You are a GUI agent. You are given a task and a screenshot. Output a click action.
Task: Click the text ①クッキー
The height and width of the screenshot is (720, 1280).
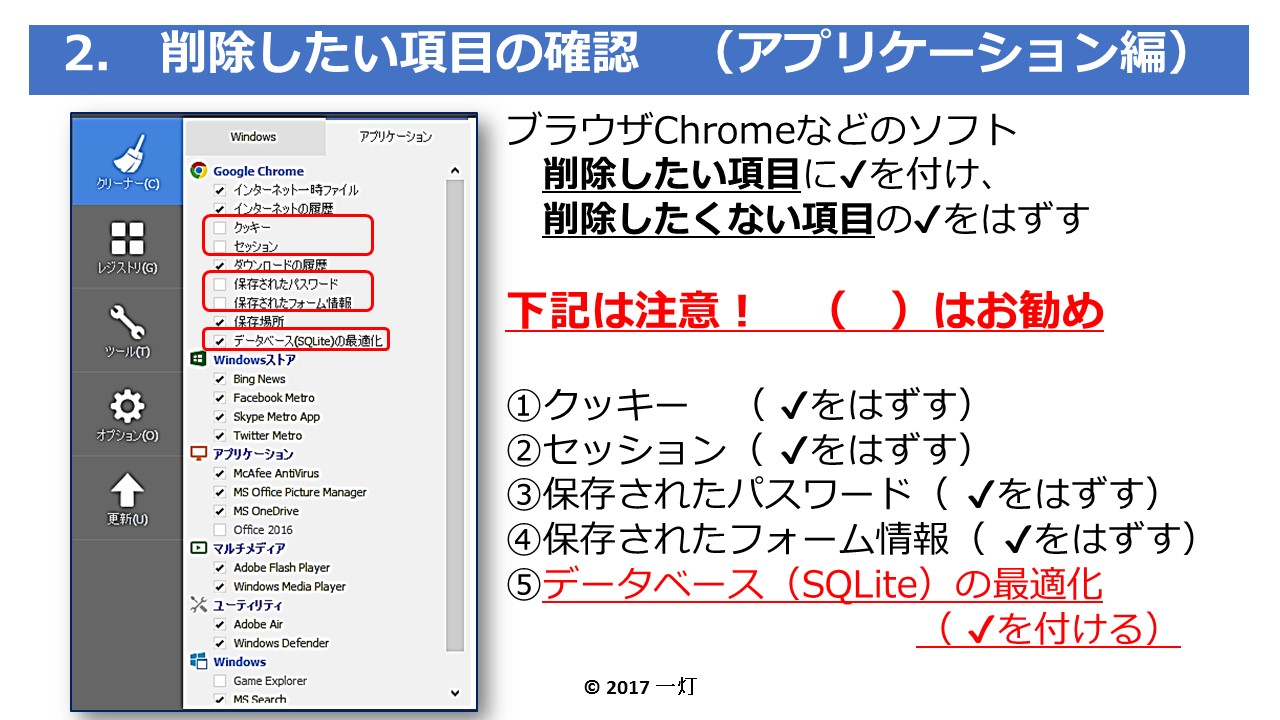click(597, 405)
